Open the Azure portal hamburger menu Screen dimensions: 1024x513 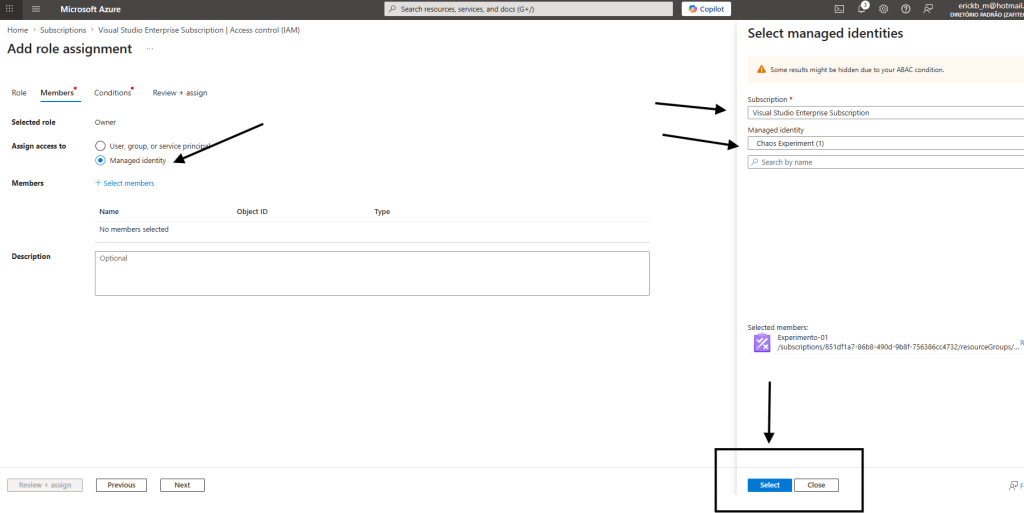coord(37,9)
